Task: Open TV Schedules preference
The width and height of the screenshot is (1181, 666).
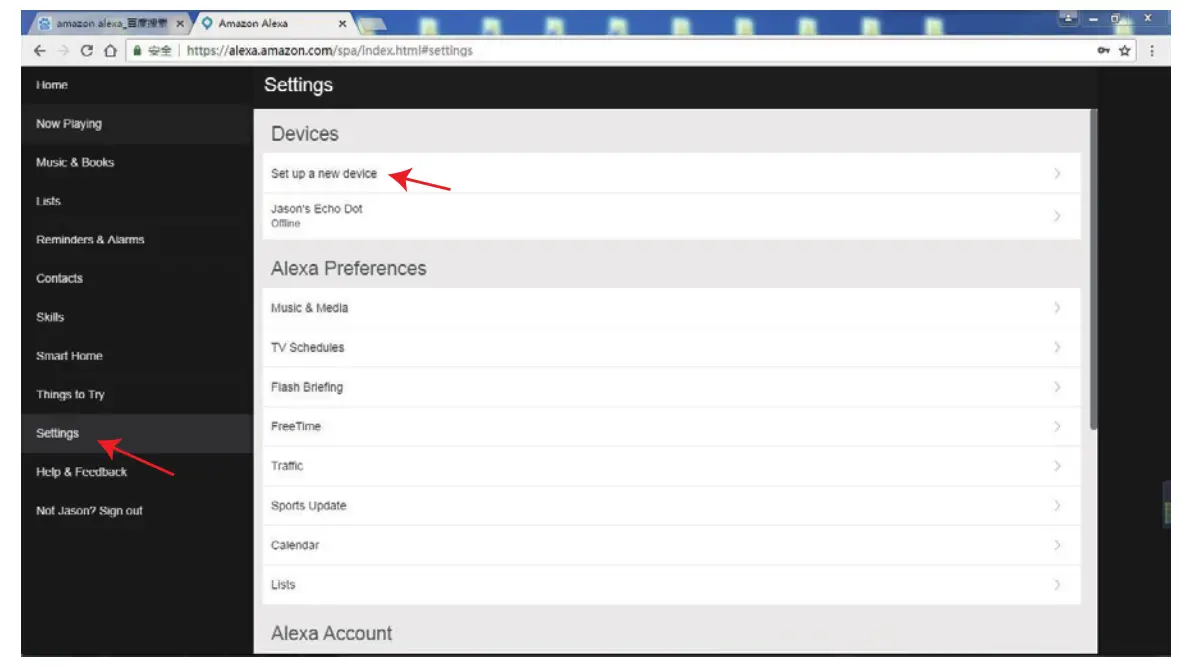Action: (671, 347)
